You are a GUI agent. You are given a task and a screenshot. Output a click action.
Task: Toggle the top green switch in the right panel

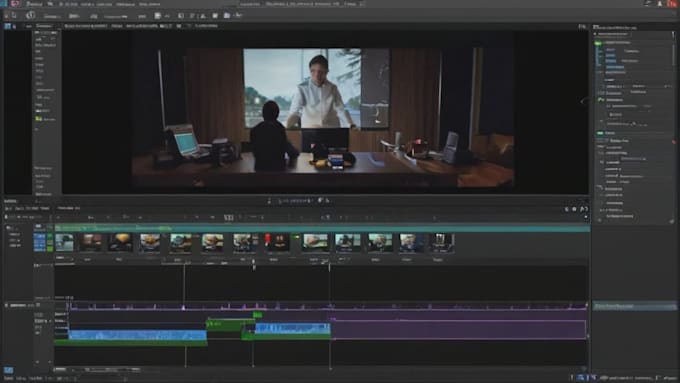(598, 43)
